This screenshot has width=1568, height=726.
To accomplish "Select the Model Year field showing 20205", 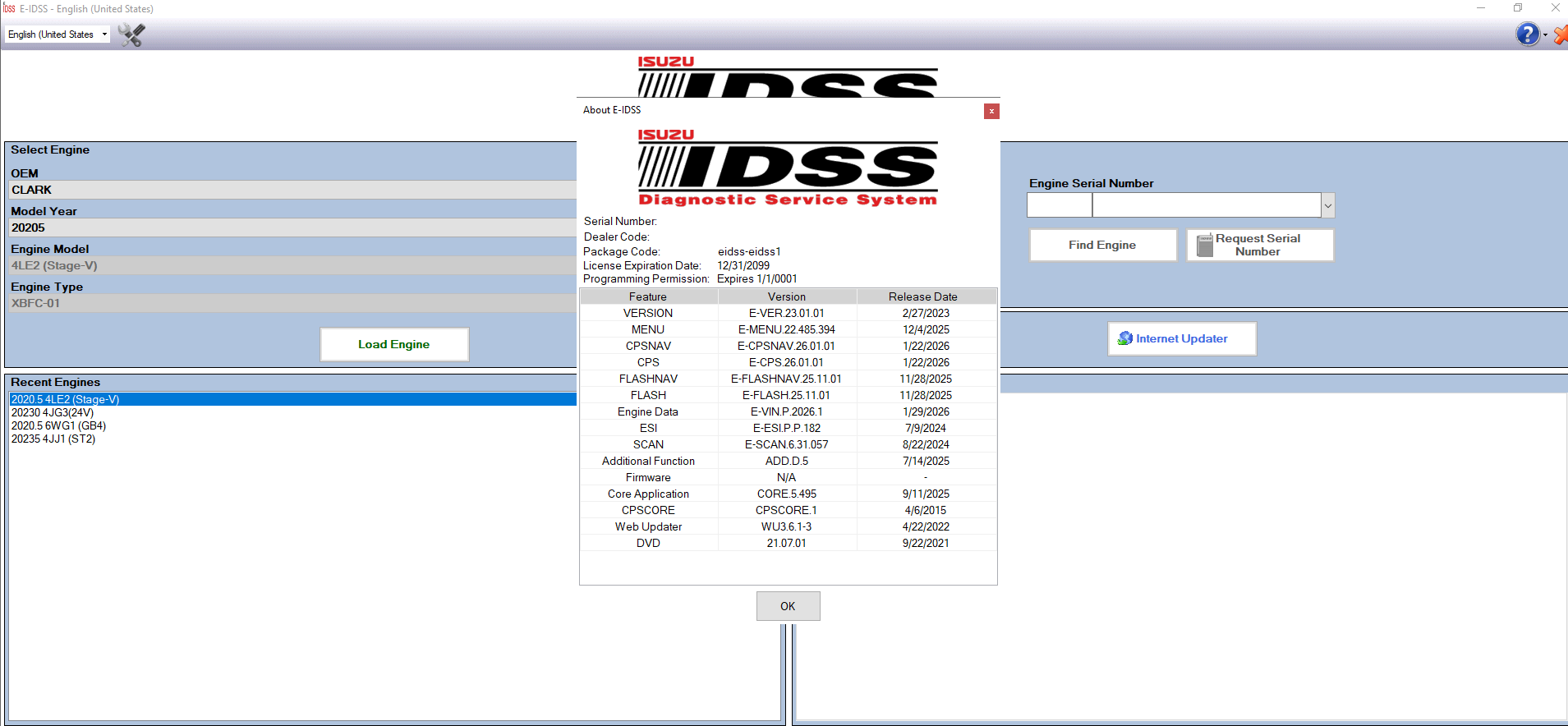I will [293, 227].
